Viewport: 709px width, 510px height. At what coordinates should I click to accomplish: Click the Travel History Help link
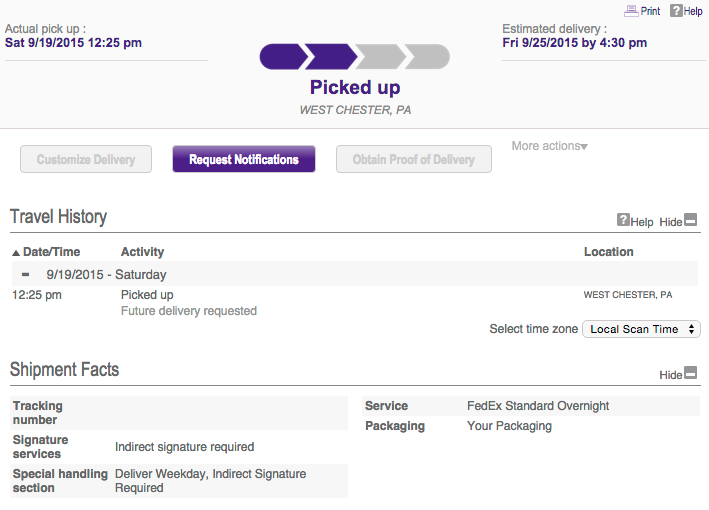pyautogui.click(x=642, y=222)
